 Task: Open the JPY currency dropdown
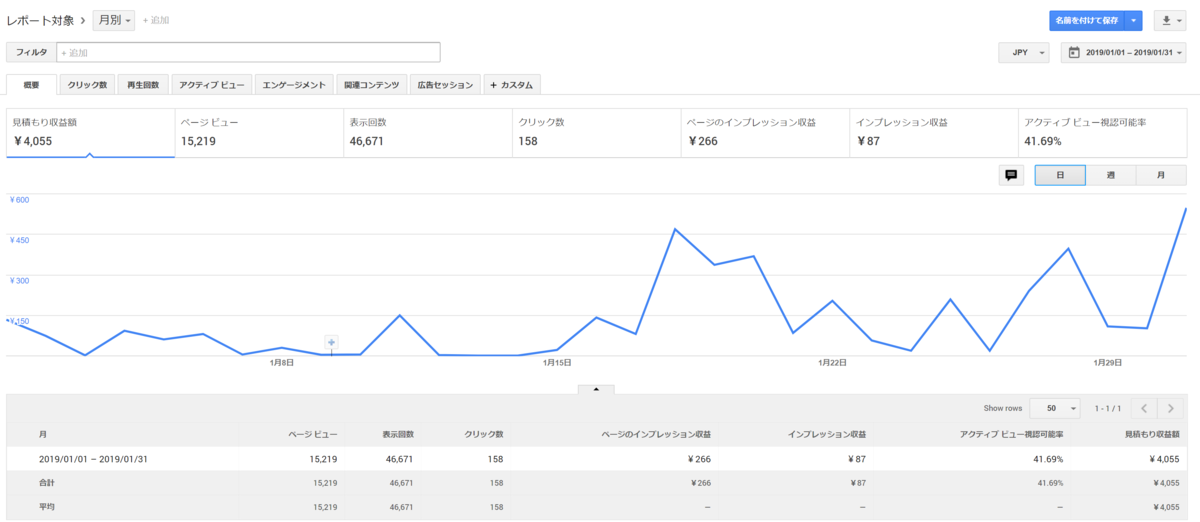pyautogui.click(x=1024, y=53)
